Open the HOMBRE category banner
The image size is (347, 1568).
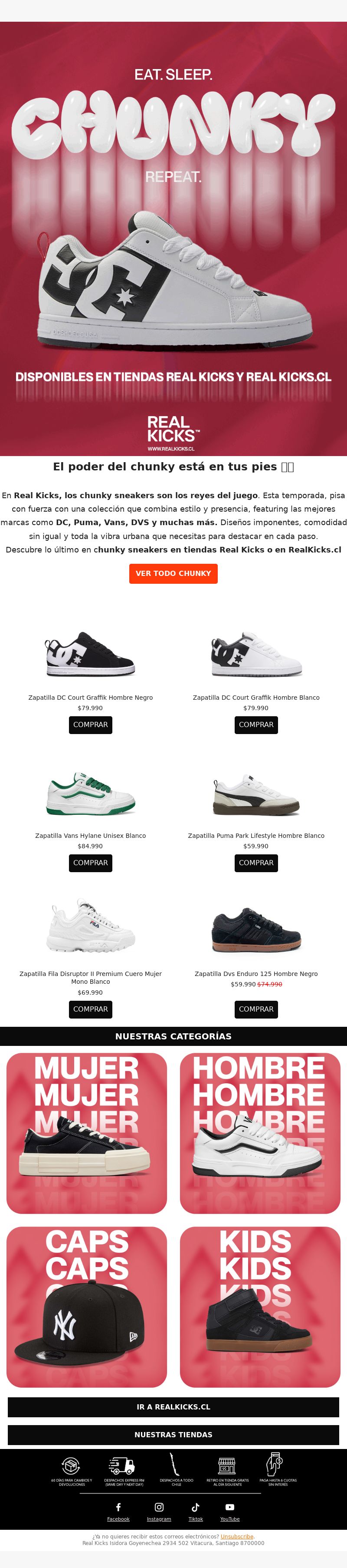[x=260, y=1133]
